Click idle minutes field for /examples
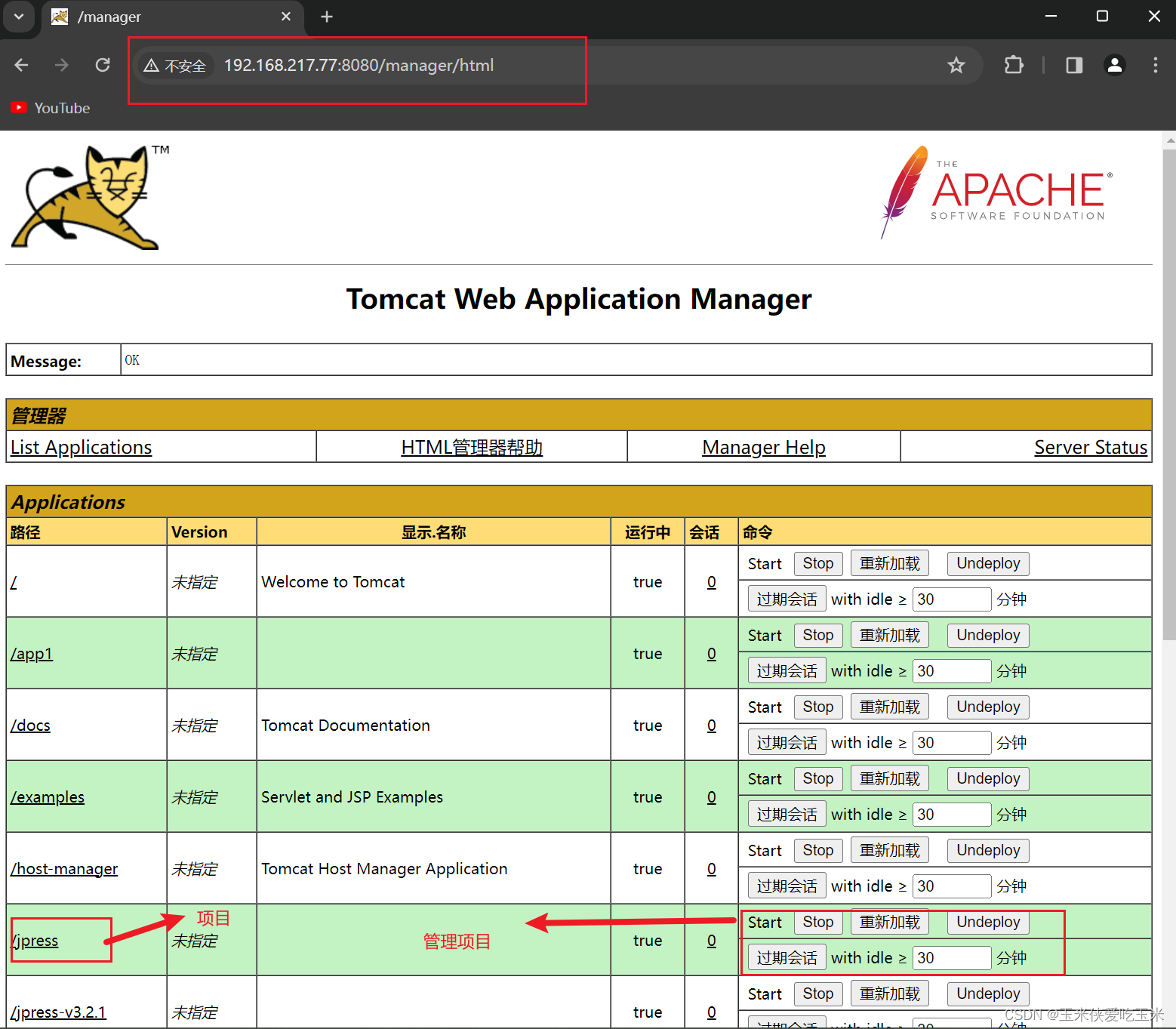Screen dimensions: 1176x1029 pyautogui.click(x=951, y=815)
